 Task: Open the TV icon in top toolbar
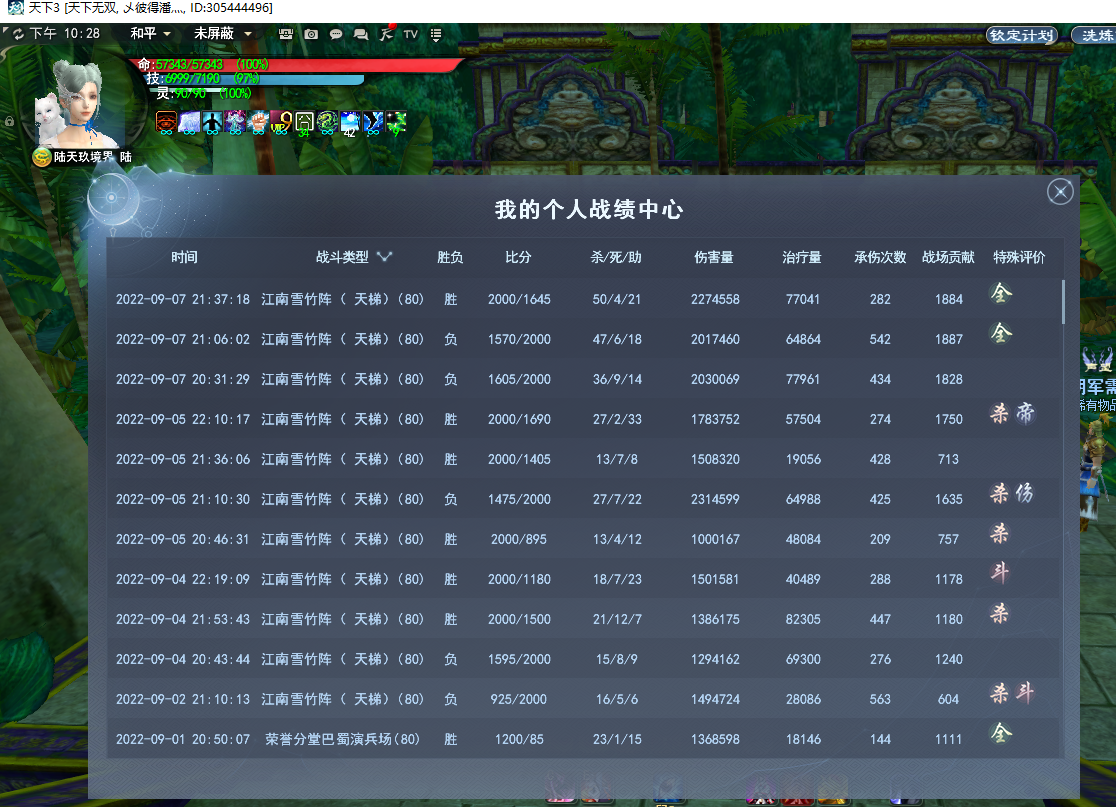tap(411, 33)
